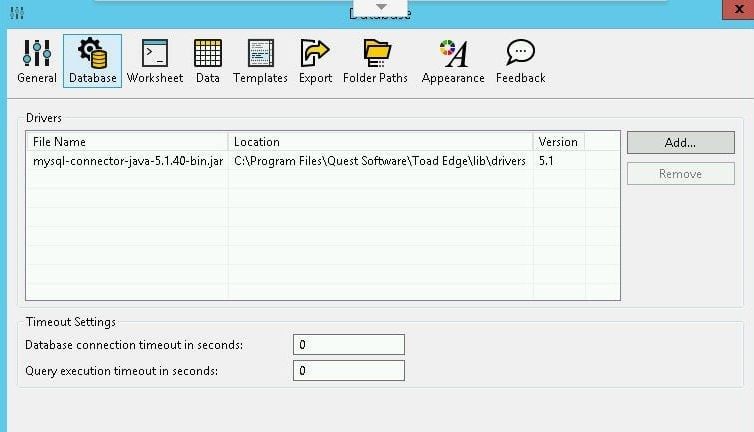Focus Query execution timeout field
Viewport: 754px width, 432px height.
point(349,370)
